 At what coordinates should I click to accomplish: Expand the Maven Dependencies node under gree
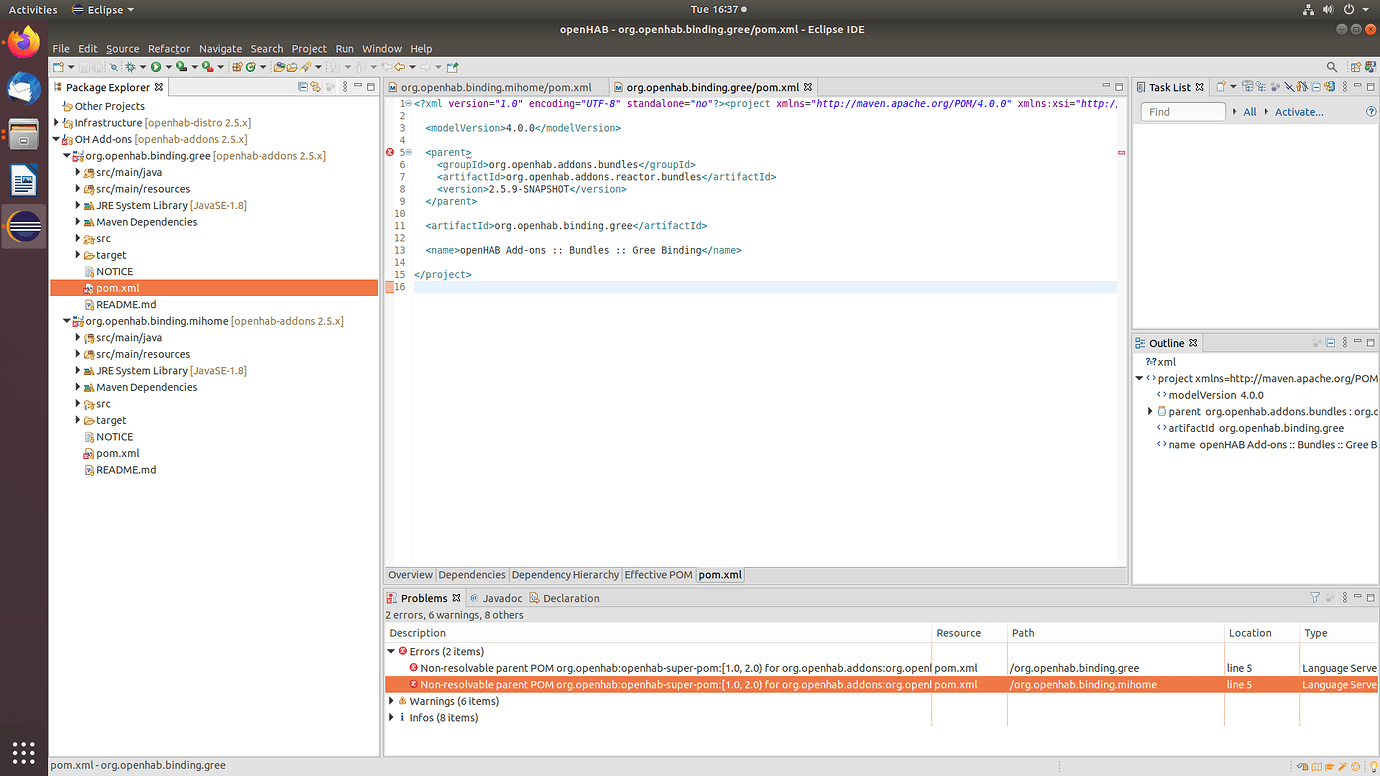point(78,222)
